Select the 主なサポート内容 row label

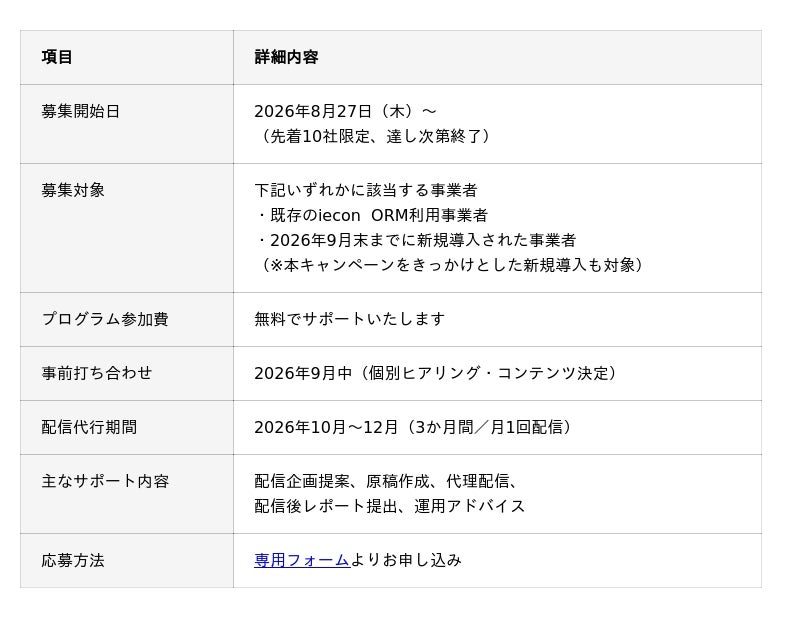(x=105, y=481)
